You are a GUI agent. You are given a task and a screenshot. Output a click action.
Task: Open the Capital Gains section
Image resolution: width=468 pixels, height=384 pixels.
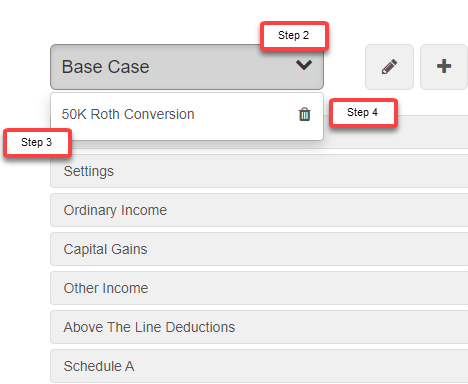[x=259, y=249]
